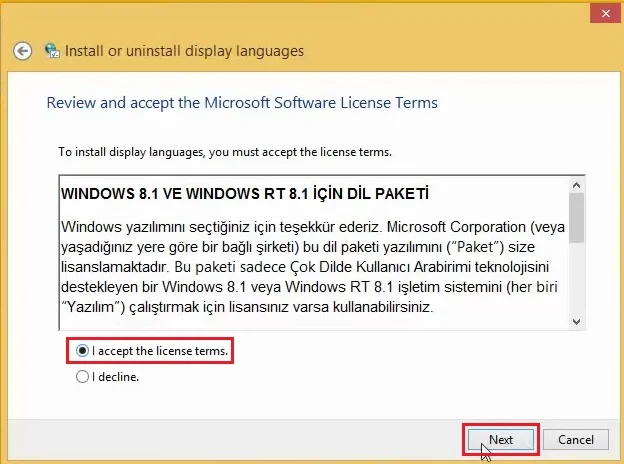The width and height of the screenshot is (624, 464).
Task: Close the display languages wizard window
Action: tap(605, 14)
